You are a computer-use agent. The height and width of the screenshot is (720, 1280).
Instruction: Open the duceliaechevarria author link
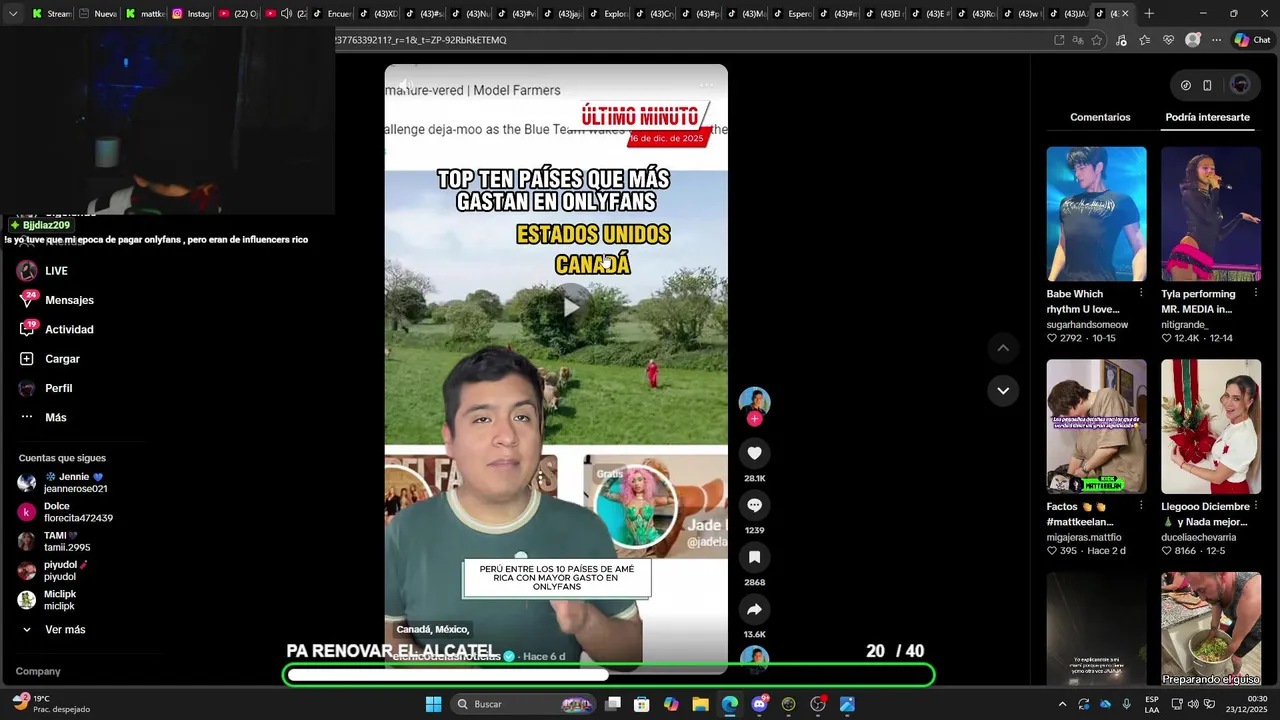coord(1198,537)
